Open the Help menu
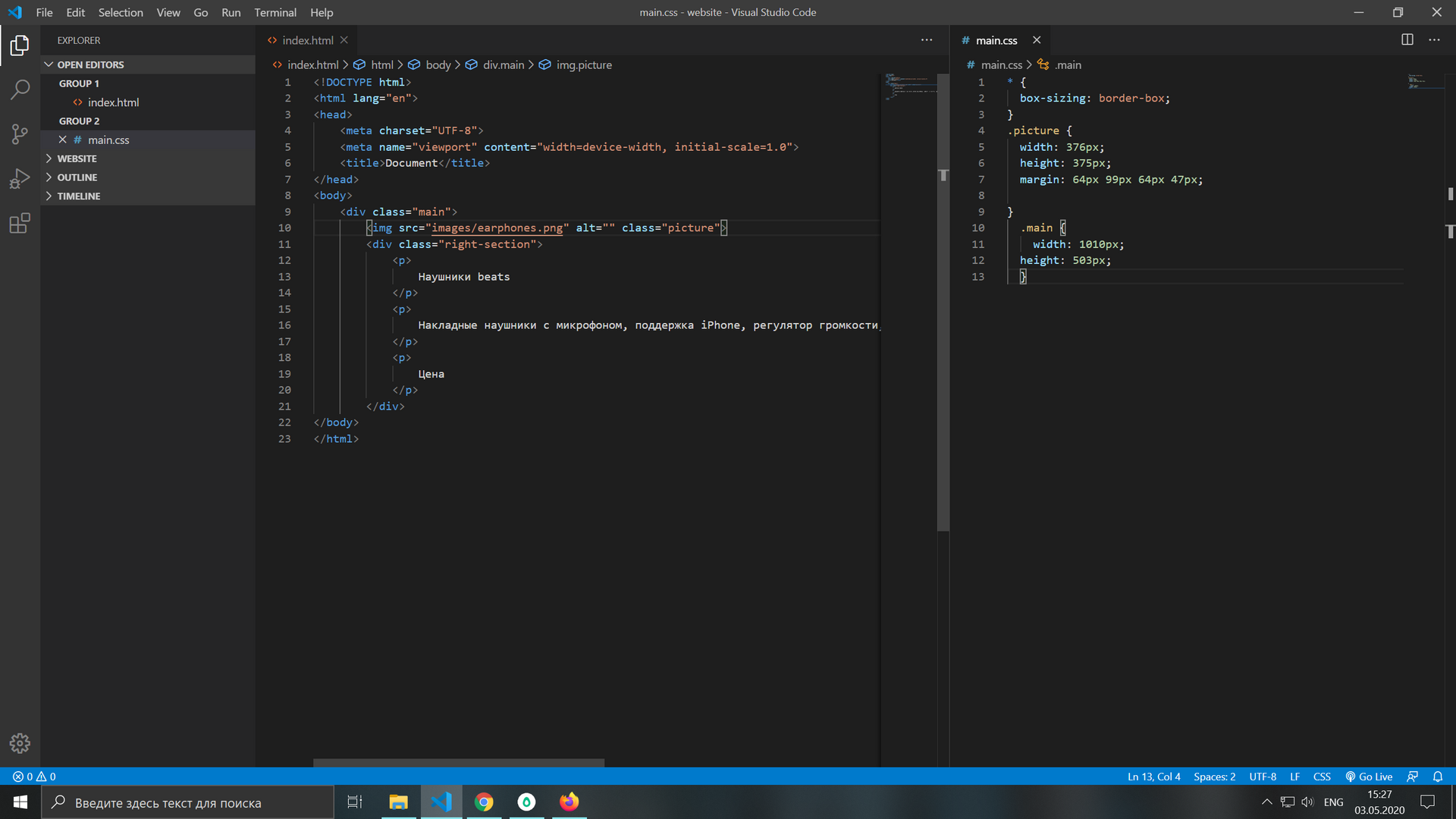 pyautogui.click(x=322, y=12)
